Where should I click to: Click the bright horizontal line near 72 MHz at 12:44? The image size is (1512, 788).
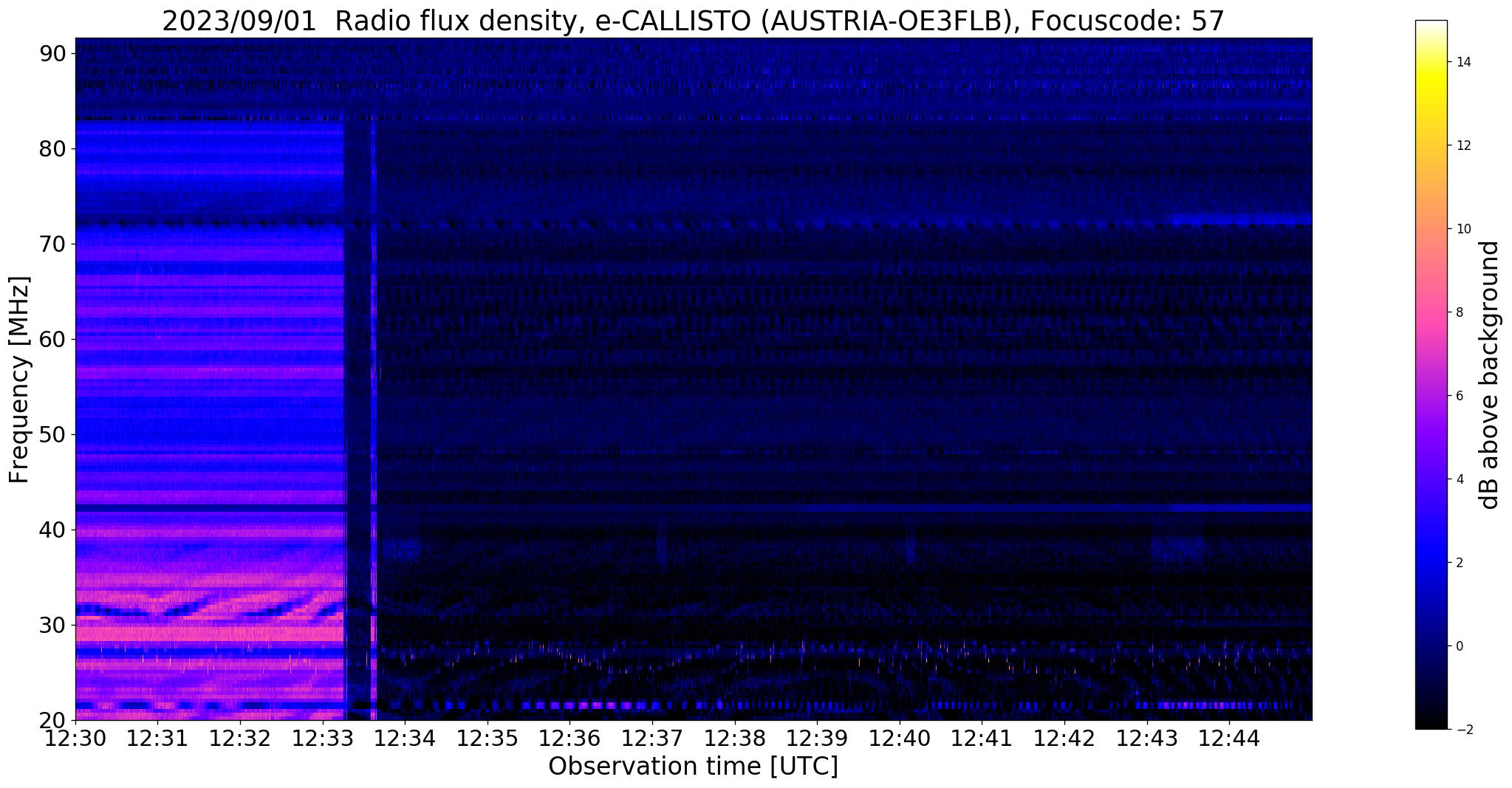(1241, 219)
